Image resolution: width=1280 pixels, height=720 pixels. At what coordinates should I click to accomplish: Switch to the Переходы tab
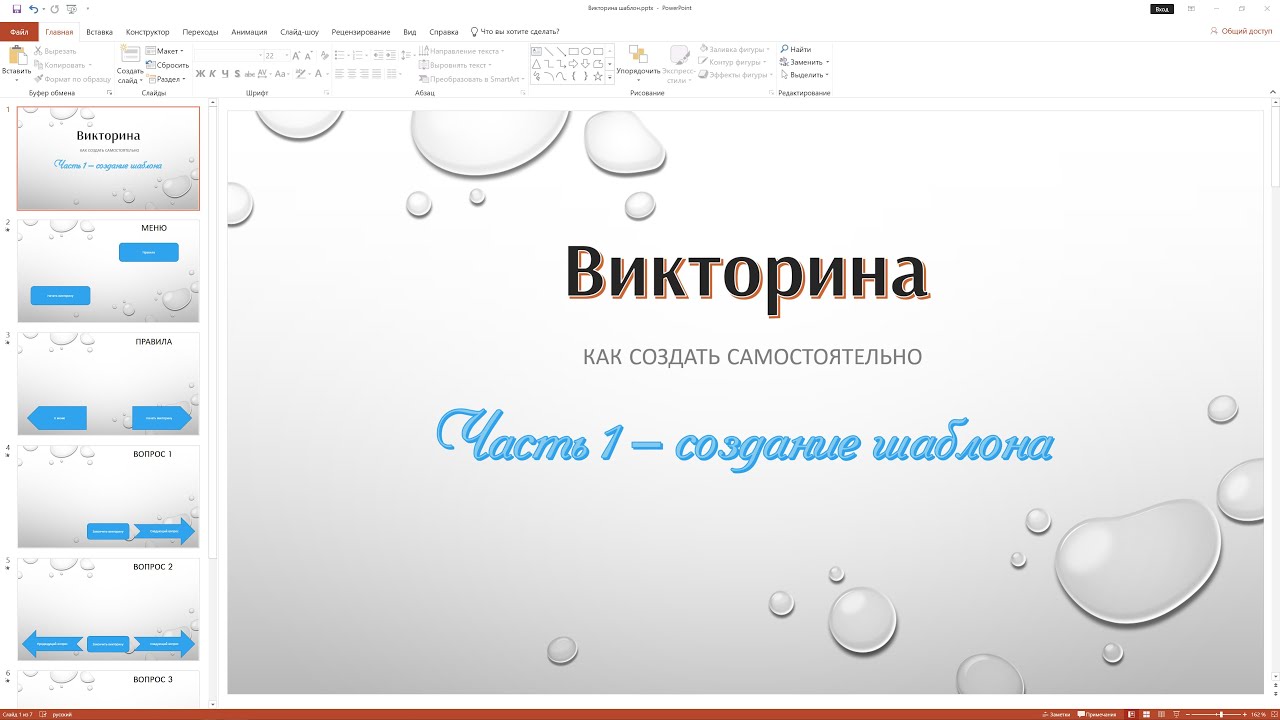pos(200,32)
